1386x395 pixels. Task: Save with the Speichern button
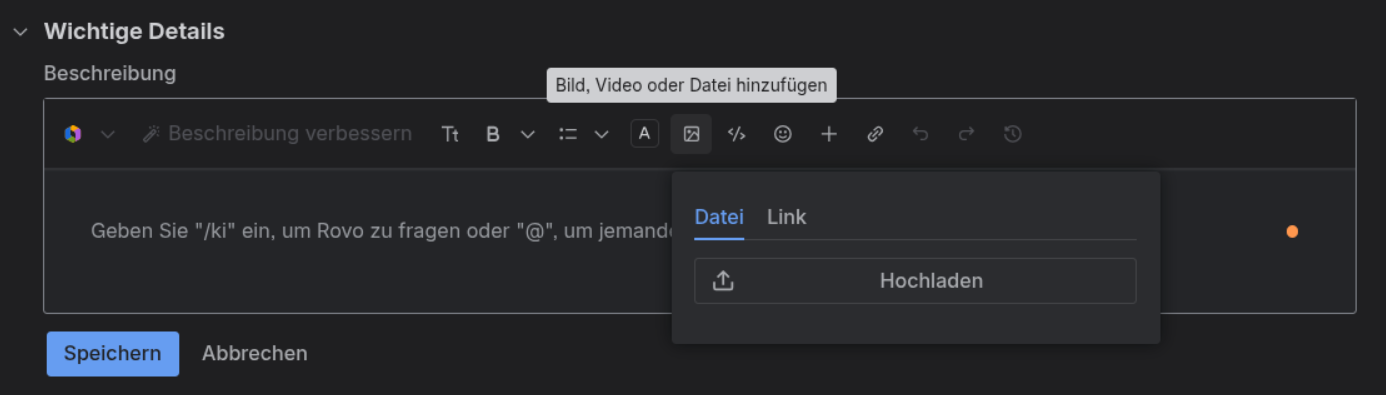(113, 354)
